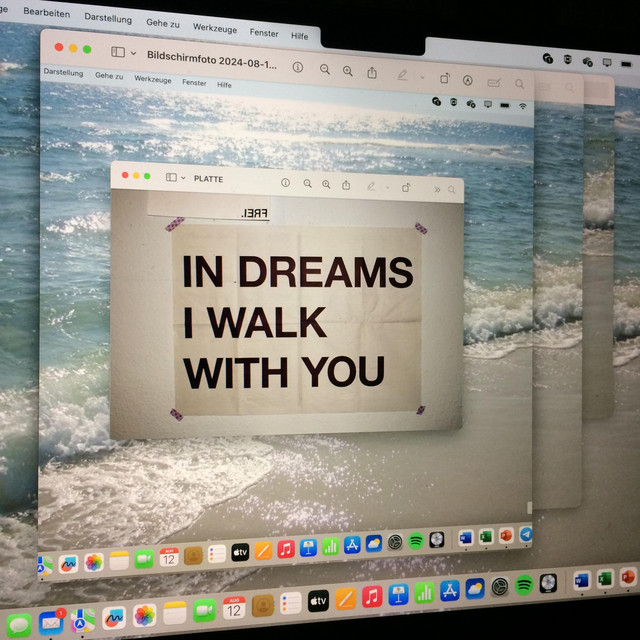Click Gehe zu in the screenshot's inner menu bar
The image size is (640, 640).
[x=109, y=76]
